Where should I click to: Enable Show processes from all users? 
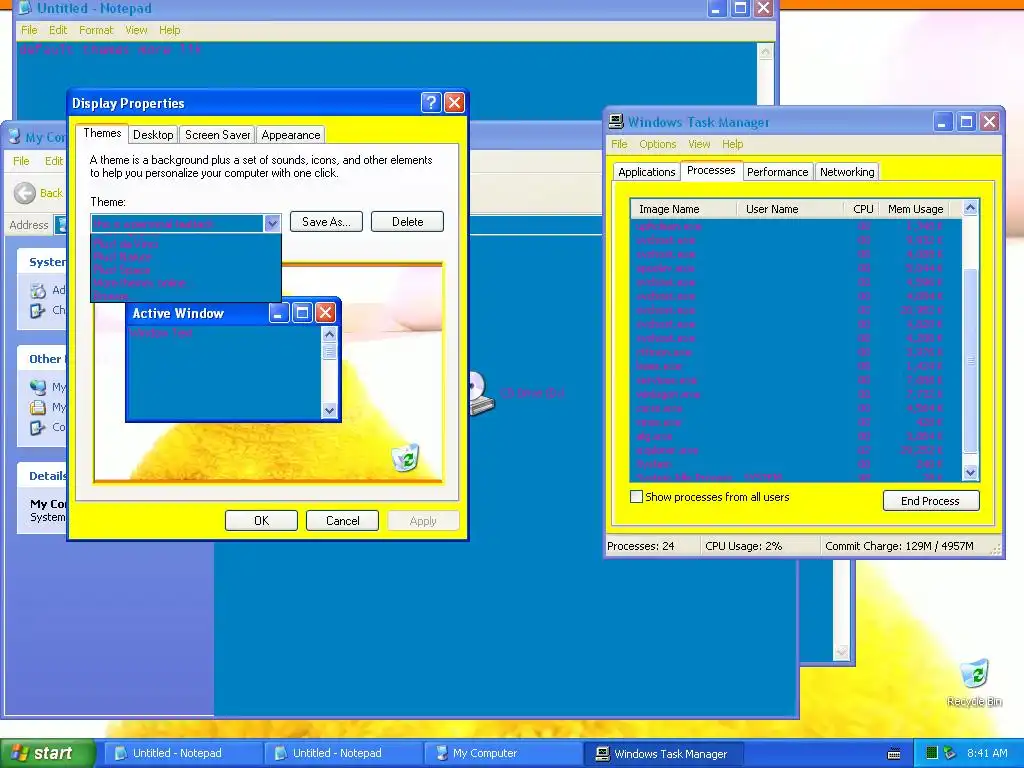(x=636, y=496)
